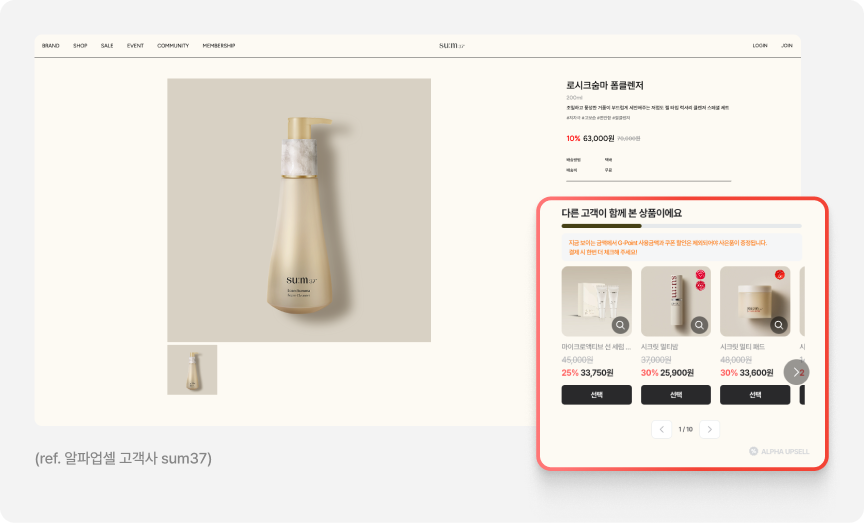The height and width of the screenshot is (523, 864).
Task: Go to next recommendation page
Action: (710, 429)
